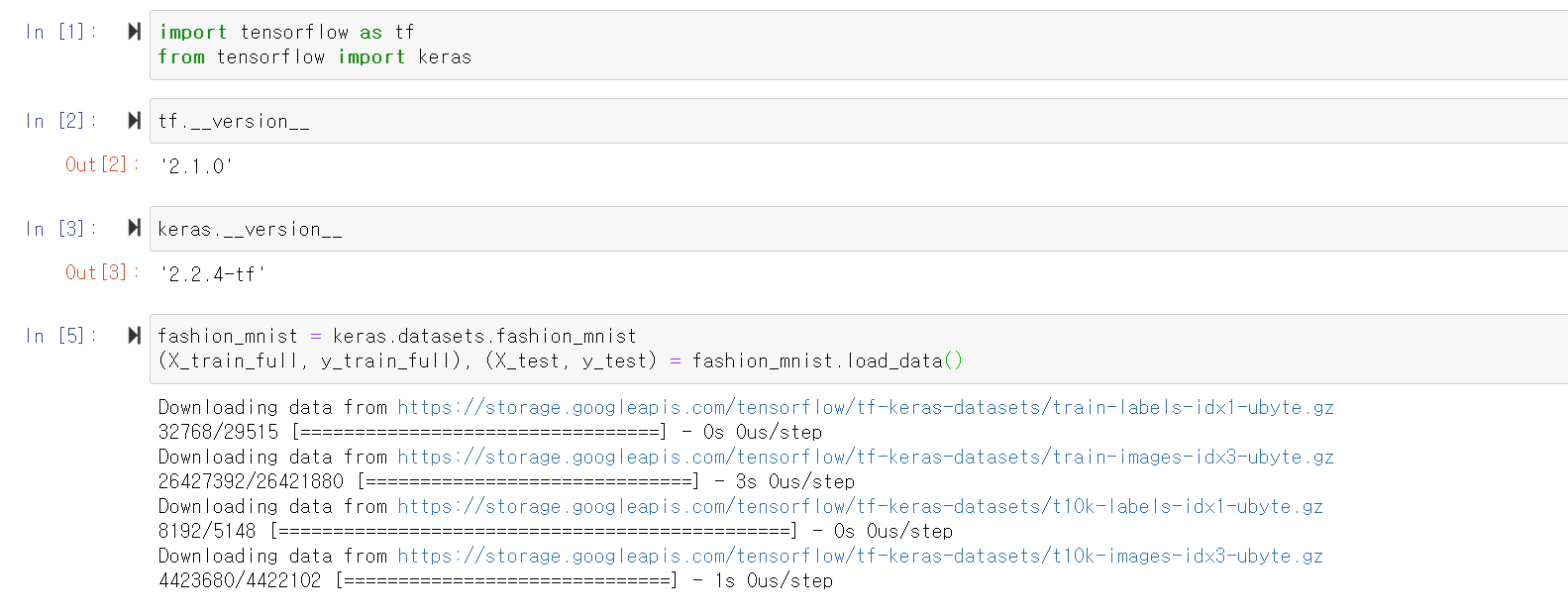
Task: Click the 4423680/4422102 progress line
Action: (495, 580)
